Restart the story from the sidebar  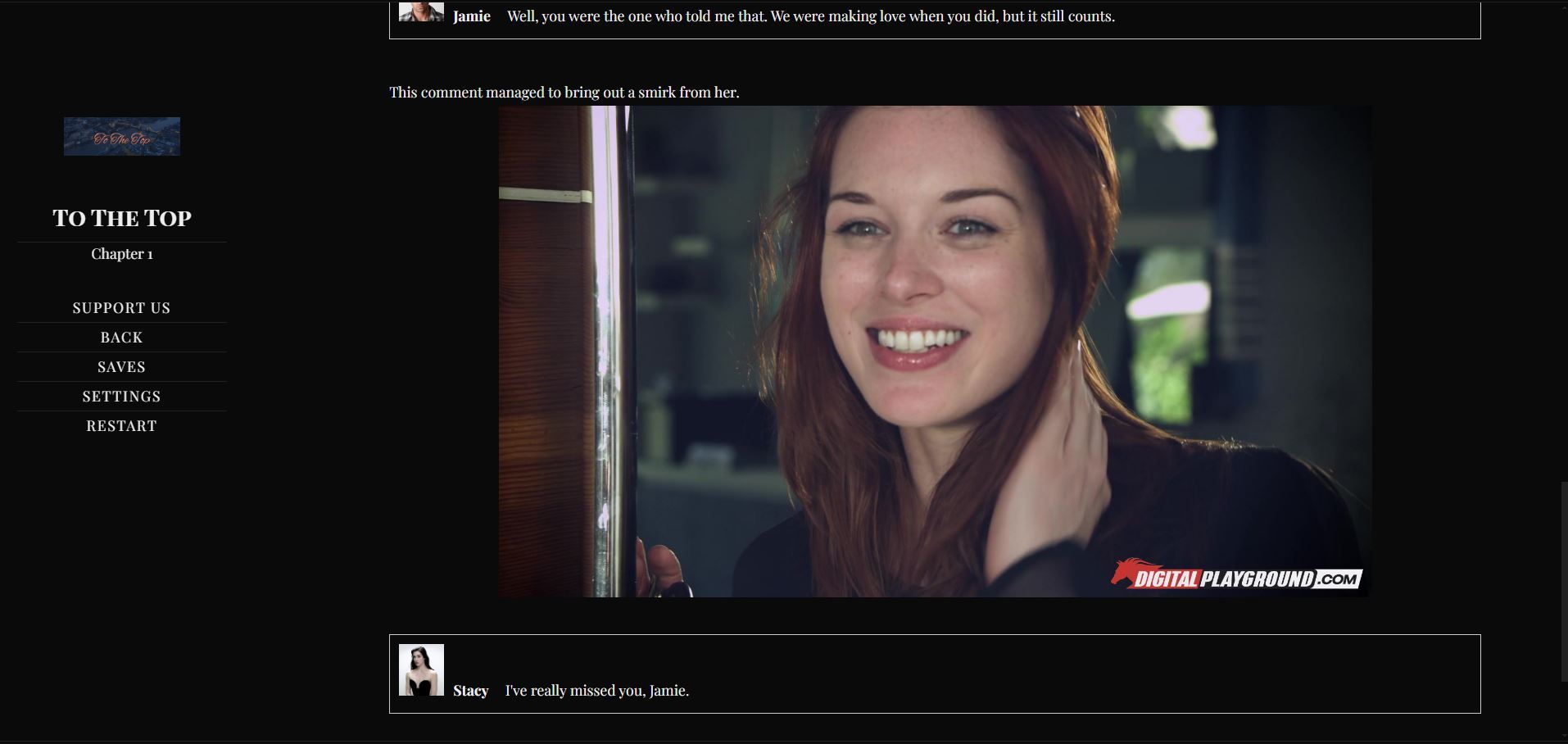pos(121,426)
